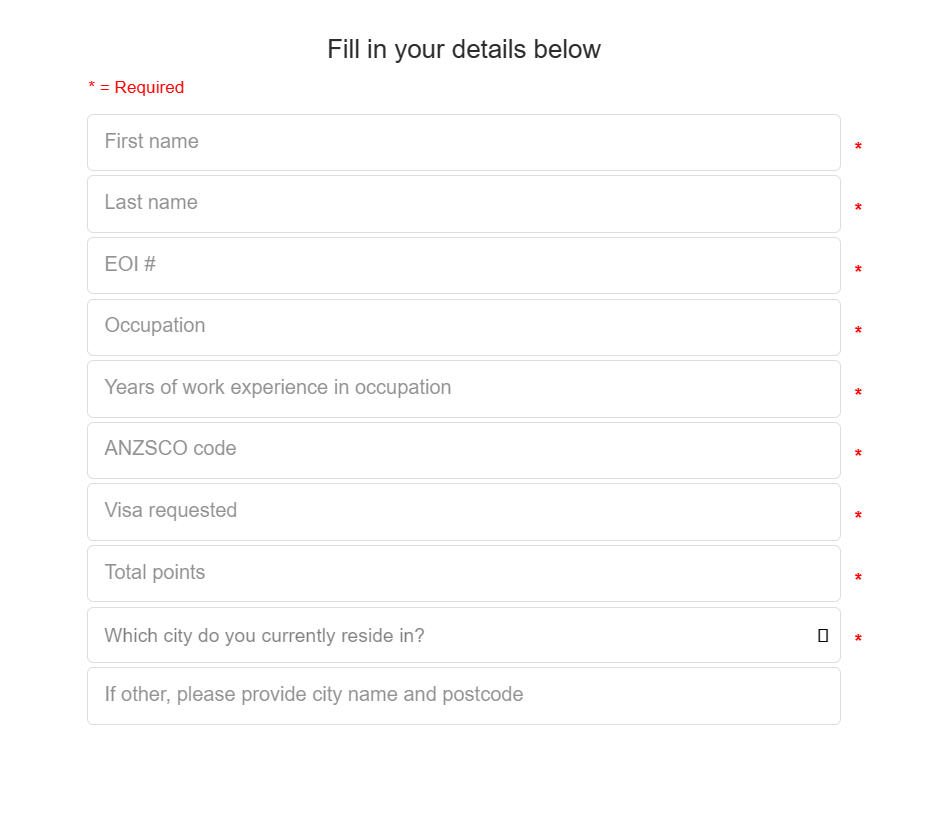925x820 pixels.
Task: Focus the Total points input
Action: 463,573
